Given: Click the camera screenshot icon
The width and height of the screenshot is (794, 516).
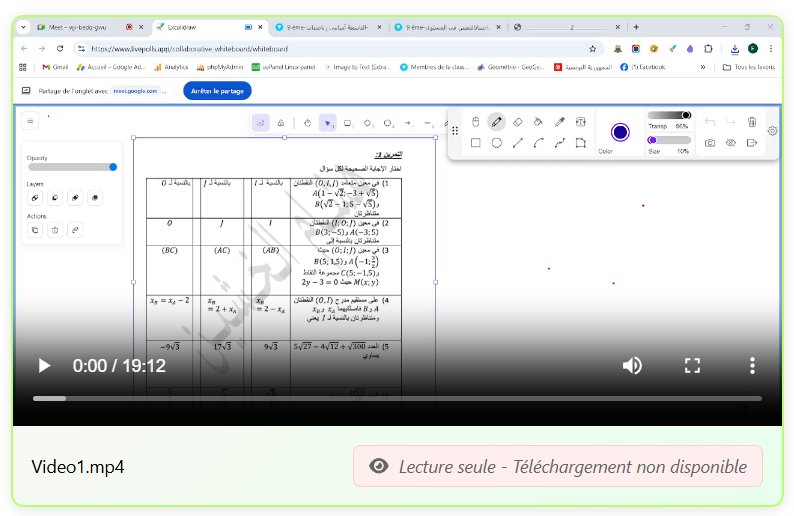Looking at the screenshot, I should (710, 143).
